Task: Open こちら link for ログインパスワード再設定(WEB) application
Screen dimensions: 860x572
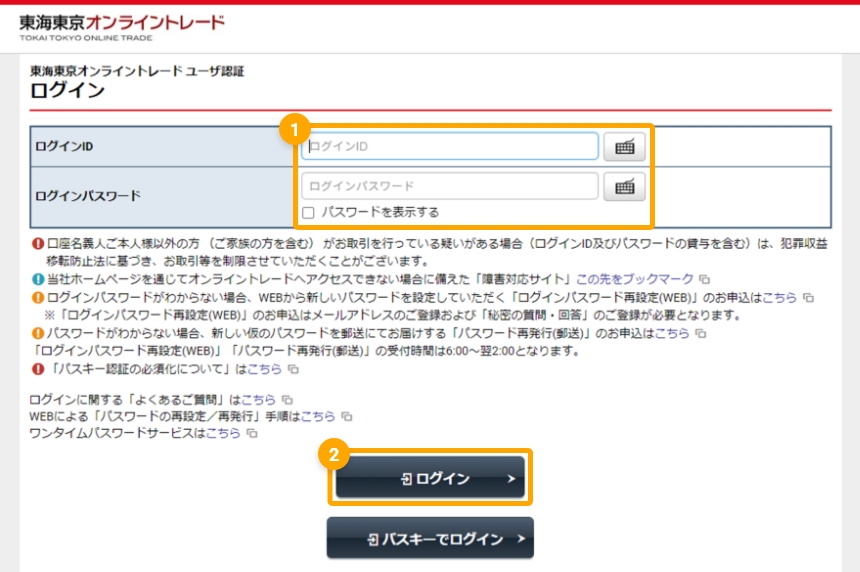Action: click(779, 298)
